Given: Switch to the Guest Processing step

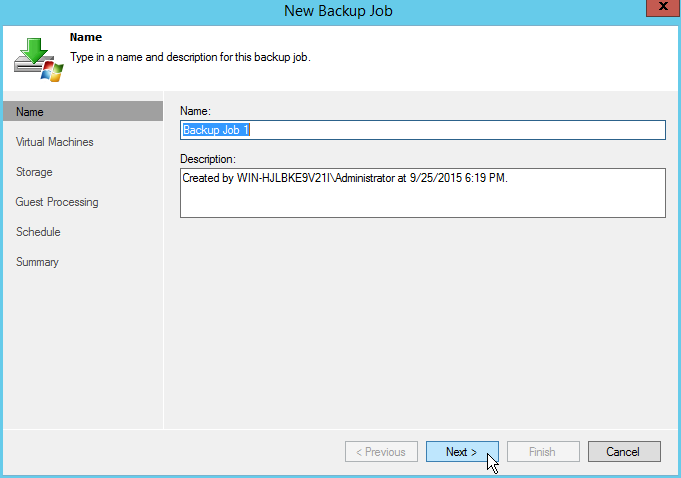Looking at the screenshot, I should 57,202.
